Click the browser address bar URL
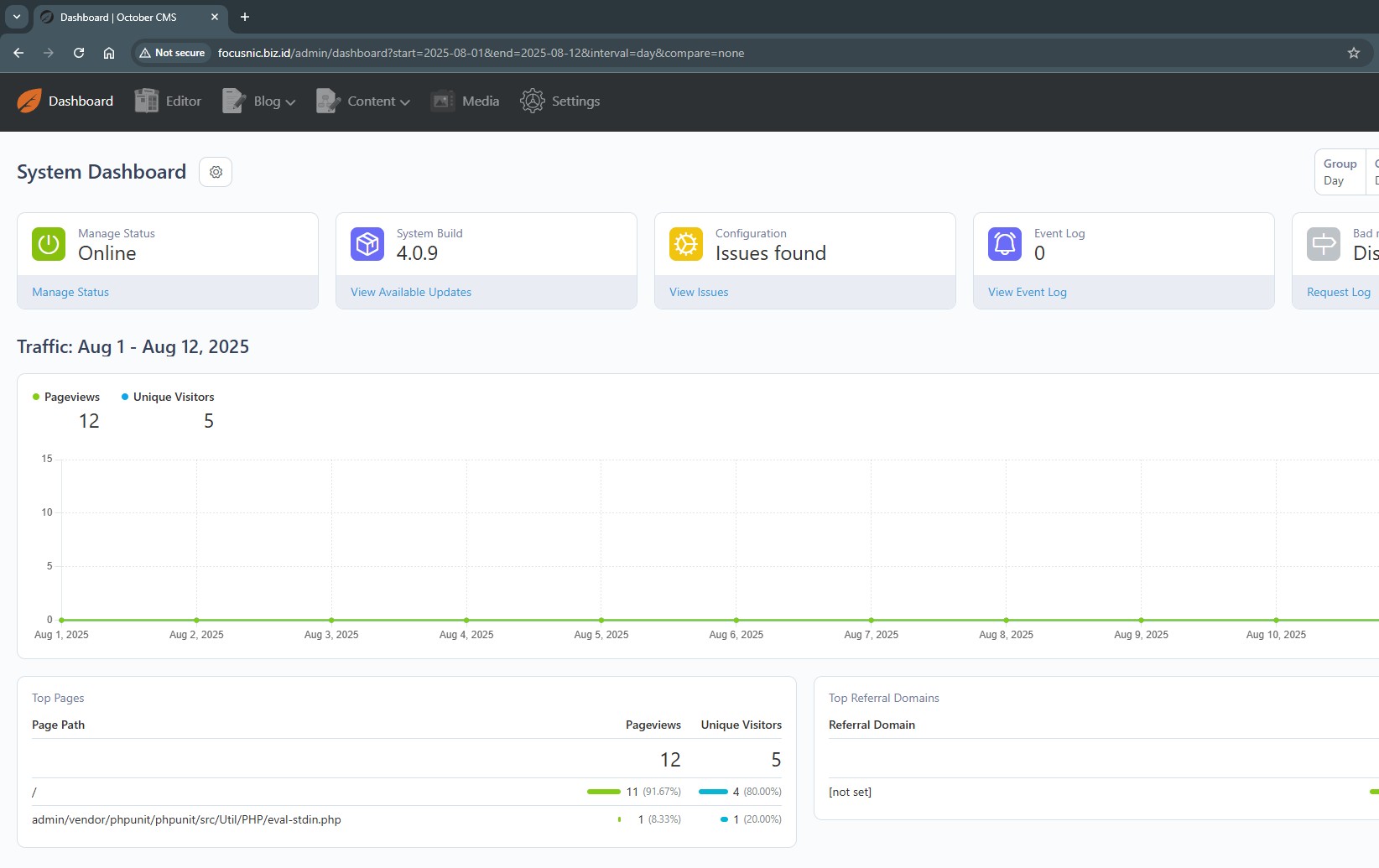1379x868 pixels. (x=481, y=53)
